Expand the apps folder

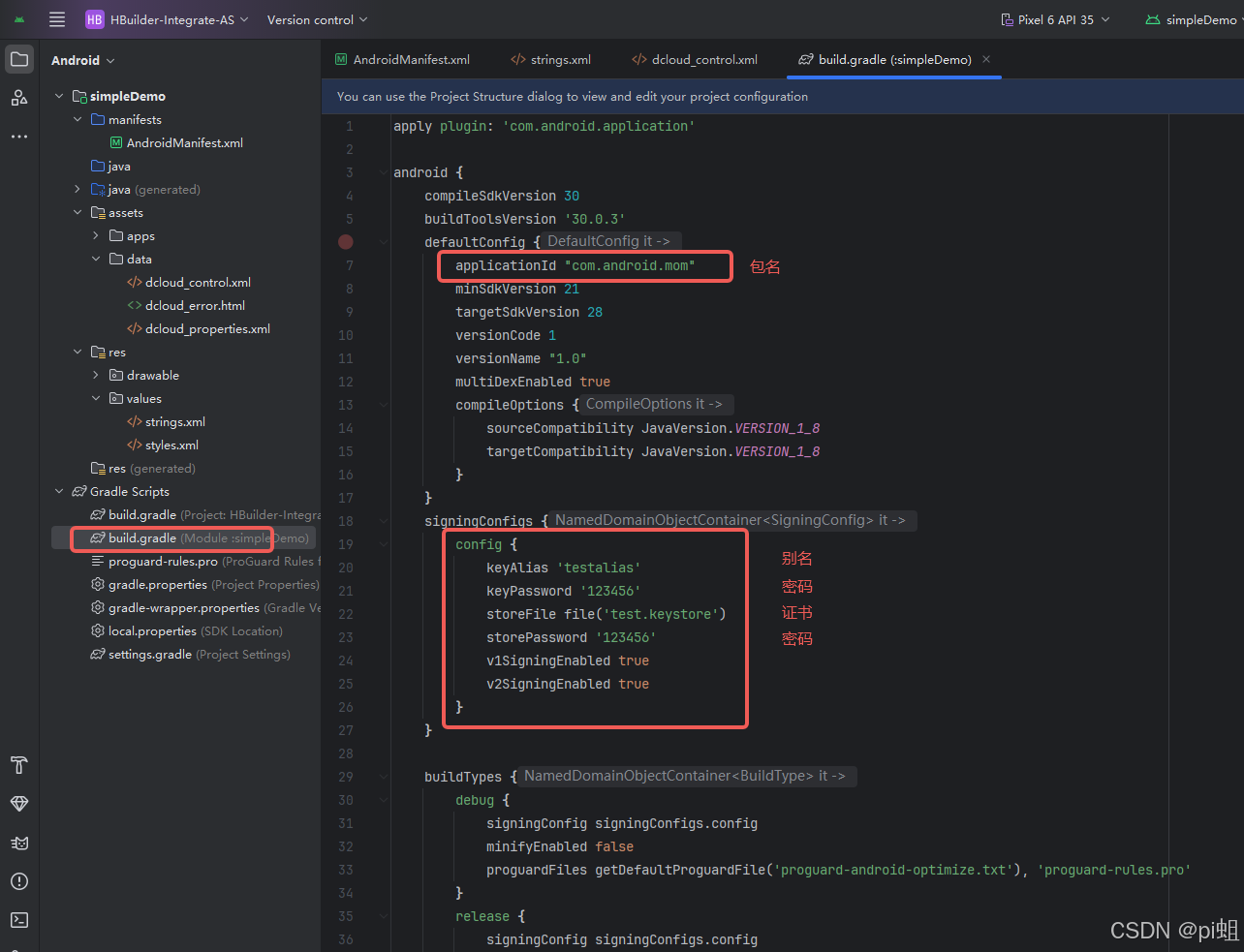click(x=96, y=235)
